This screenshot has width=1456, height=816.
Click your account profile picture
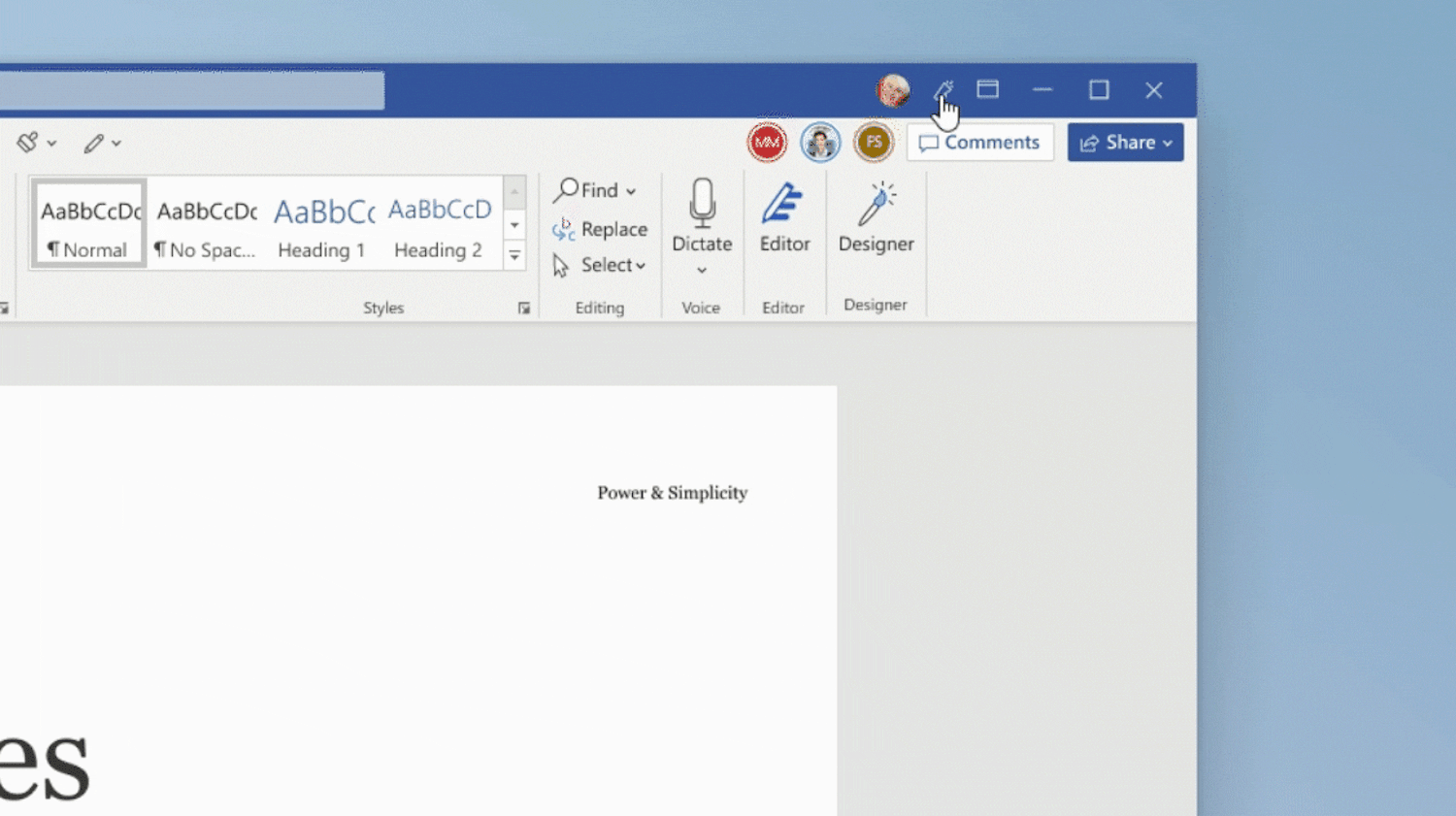click(891, 91)
